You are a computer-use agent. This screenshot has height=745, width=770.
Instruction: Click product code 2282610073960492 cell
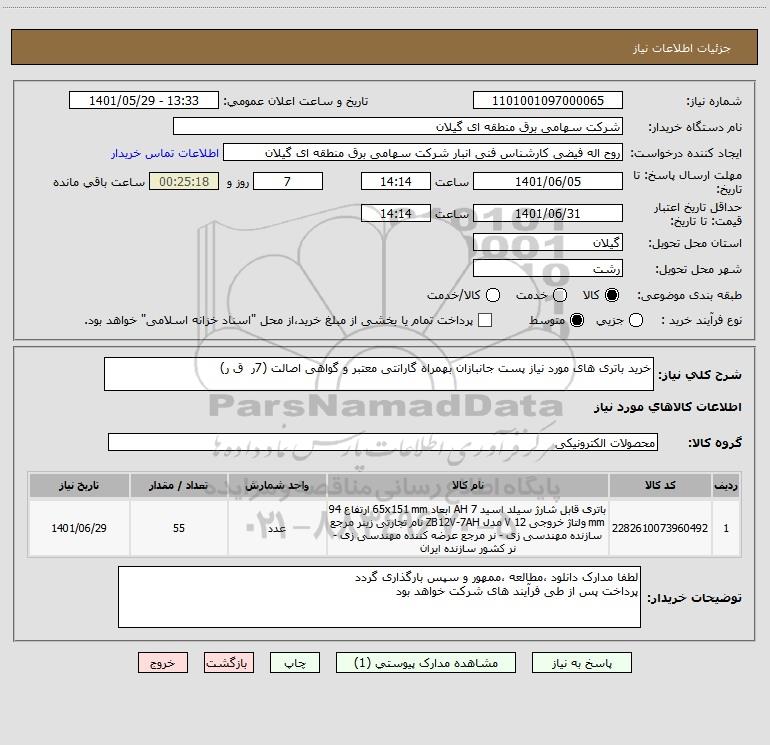tap(660, 528)
